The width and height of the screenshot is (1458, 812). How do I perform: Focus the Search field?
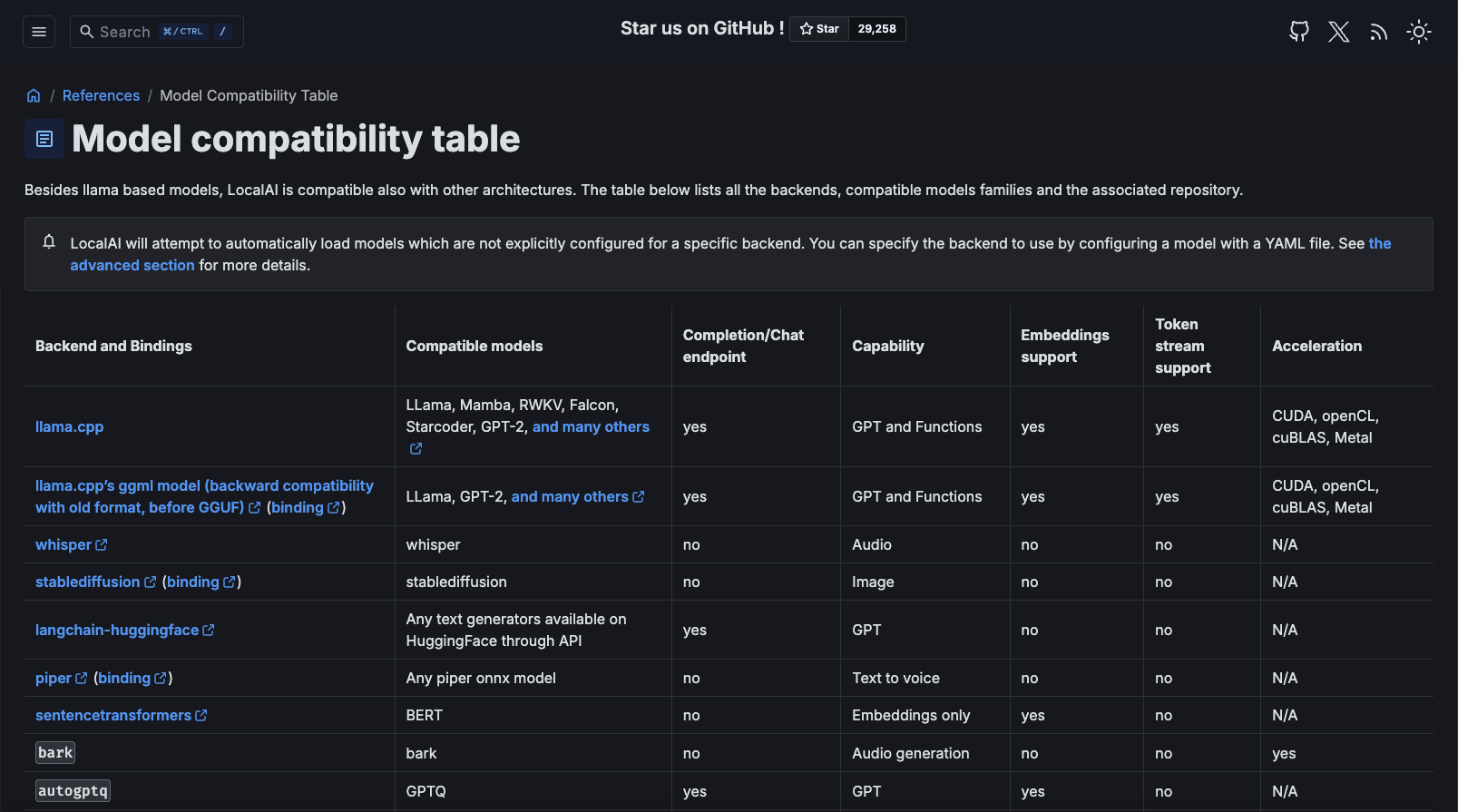[156, 32]
